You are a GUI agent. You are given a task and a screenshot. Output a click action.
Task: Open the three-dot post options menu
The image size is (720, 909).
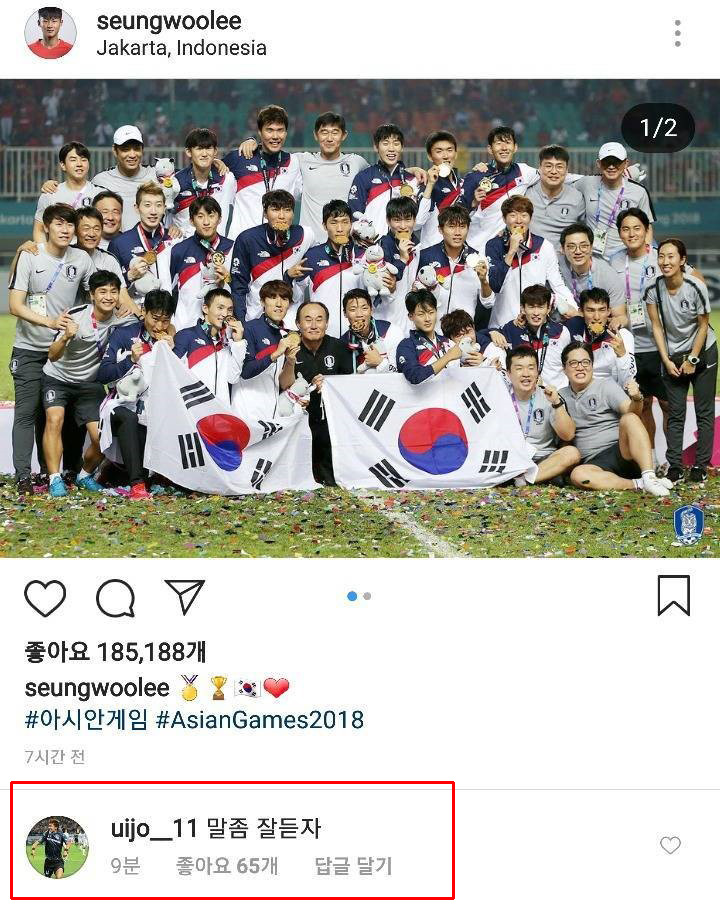pos(677,33)
